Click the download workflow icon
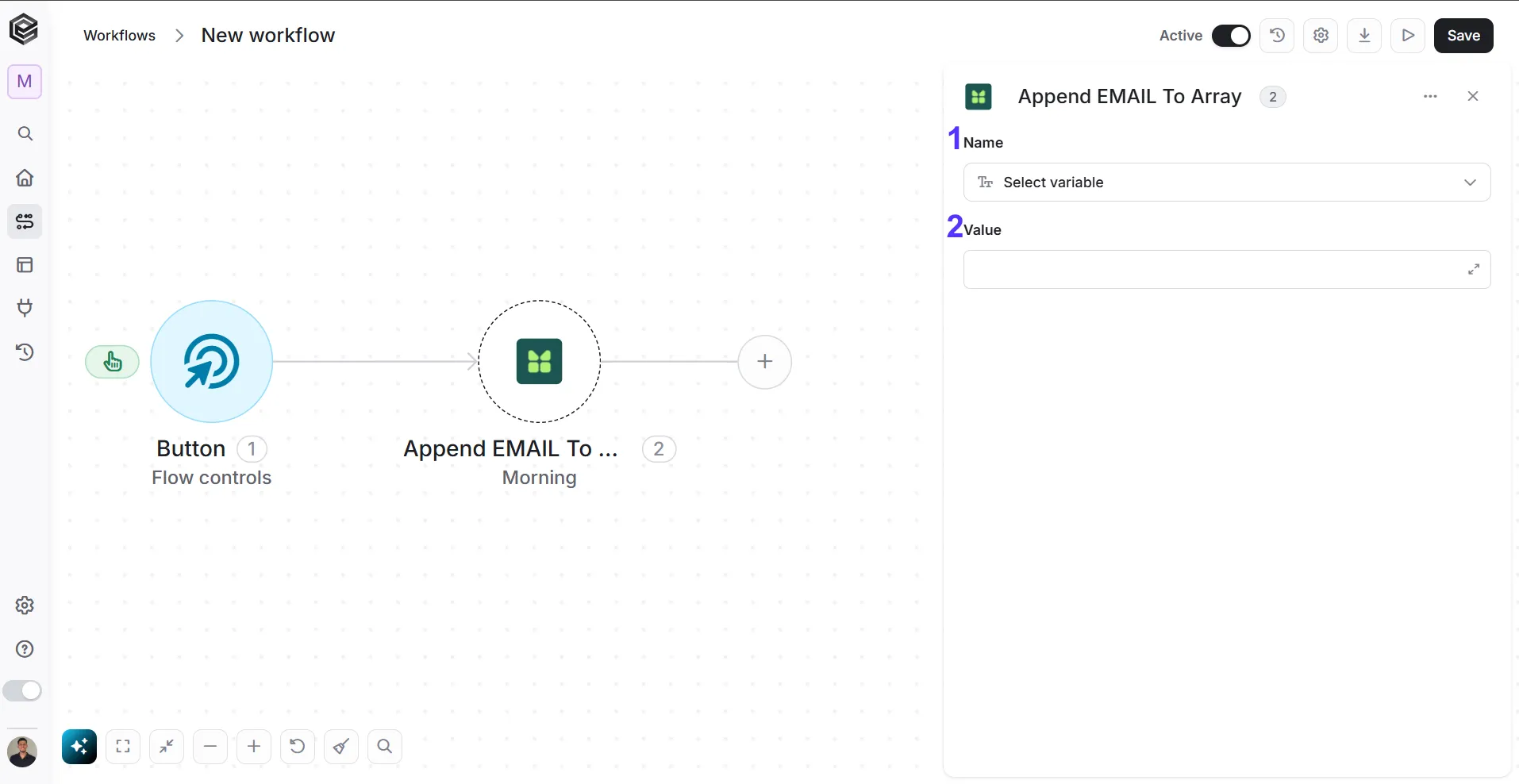The image size is (1519, 784). pos(1364,35)
